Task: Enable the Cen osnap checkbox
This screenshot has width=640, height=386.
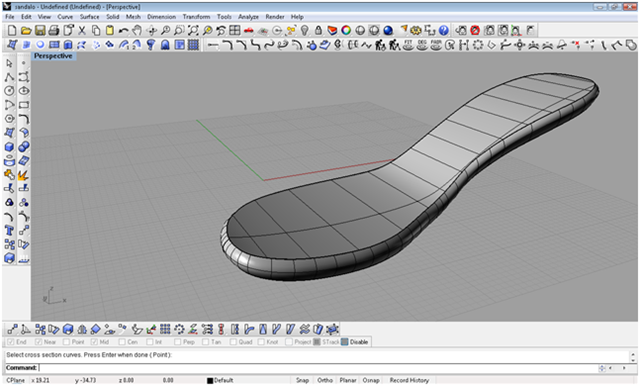Action: tap(122, 342)
